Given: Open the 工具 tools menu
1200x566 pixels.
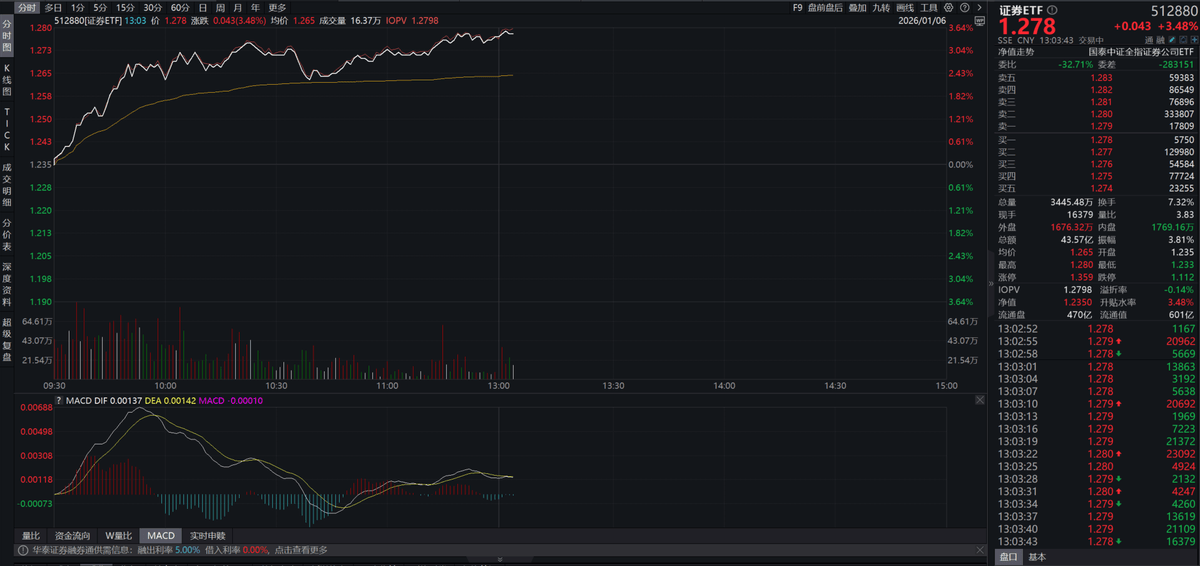Looking at the screenshot, I should coord(929,7).
